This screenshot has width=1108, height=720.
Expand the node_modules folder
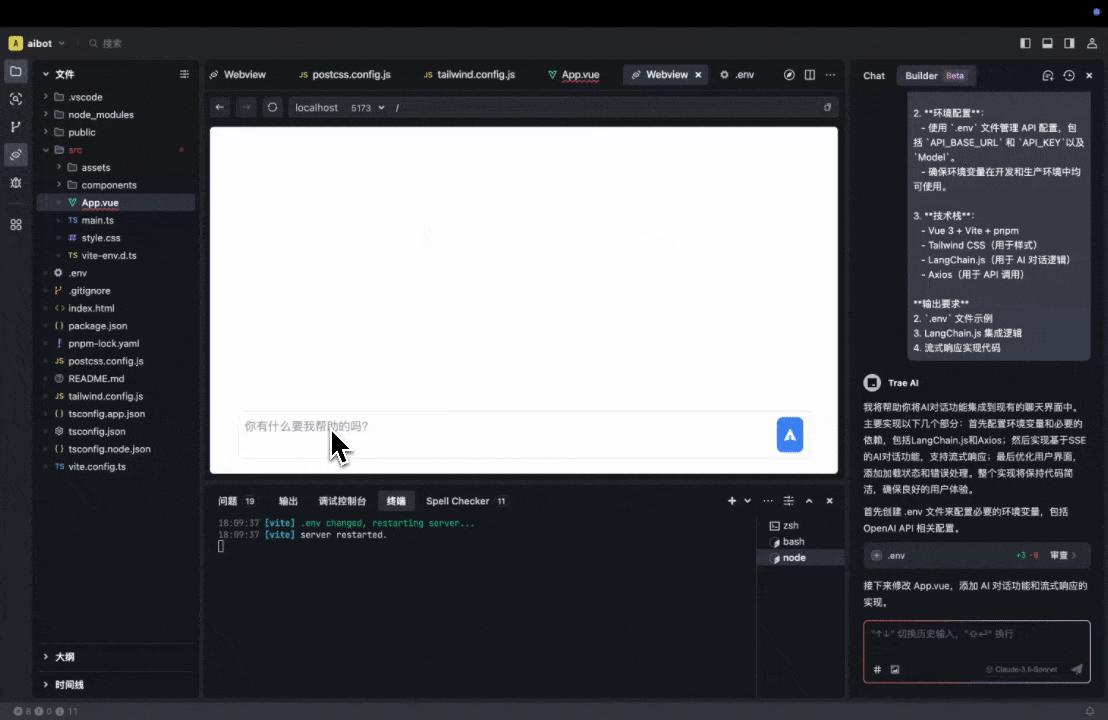[100, 114]
